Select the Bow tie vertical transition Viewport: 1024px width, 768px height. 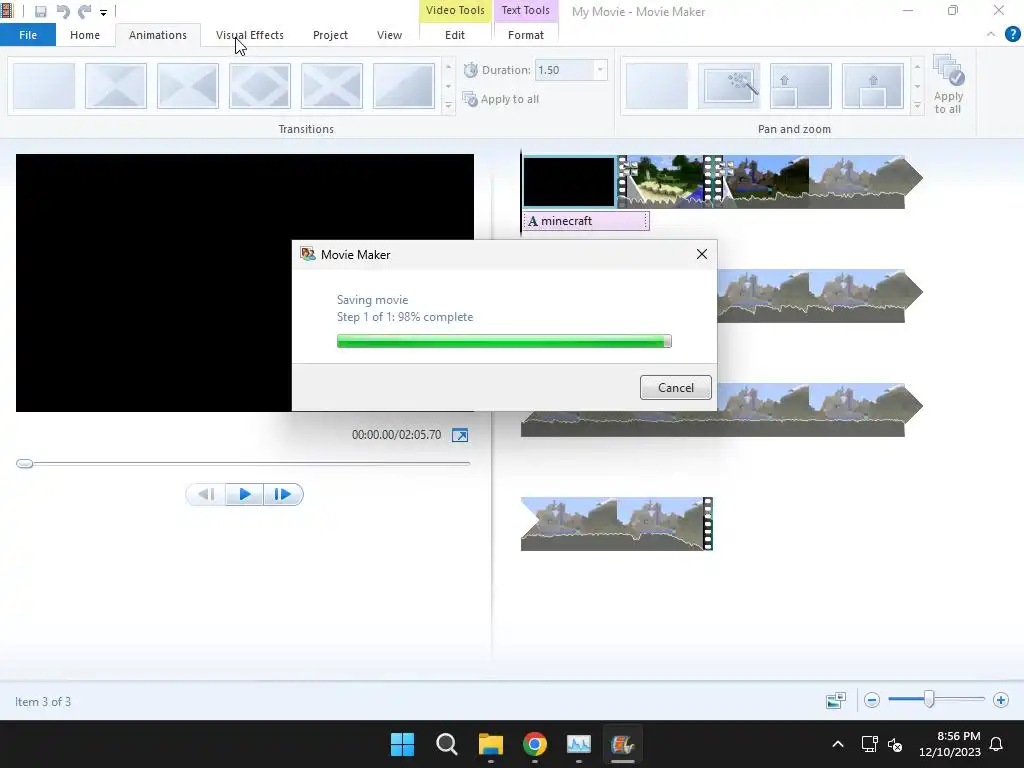(187, 86)
